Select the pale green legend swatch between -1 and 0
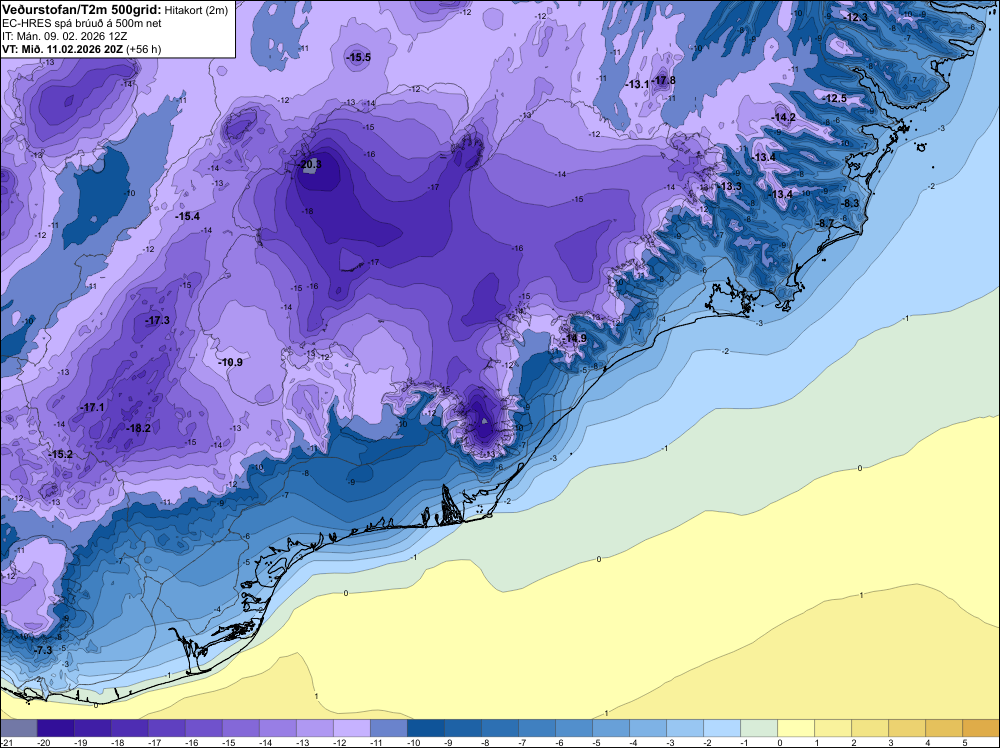 (x=759, y=728)
